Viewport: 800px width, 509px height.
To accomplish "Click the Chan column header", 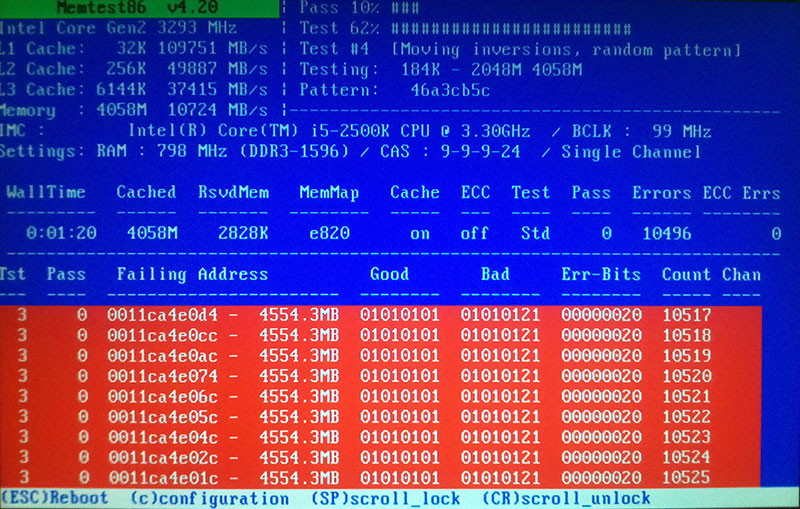I will pos(741,274).
